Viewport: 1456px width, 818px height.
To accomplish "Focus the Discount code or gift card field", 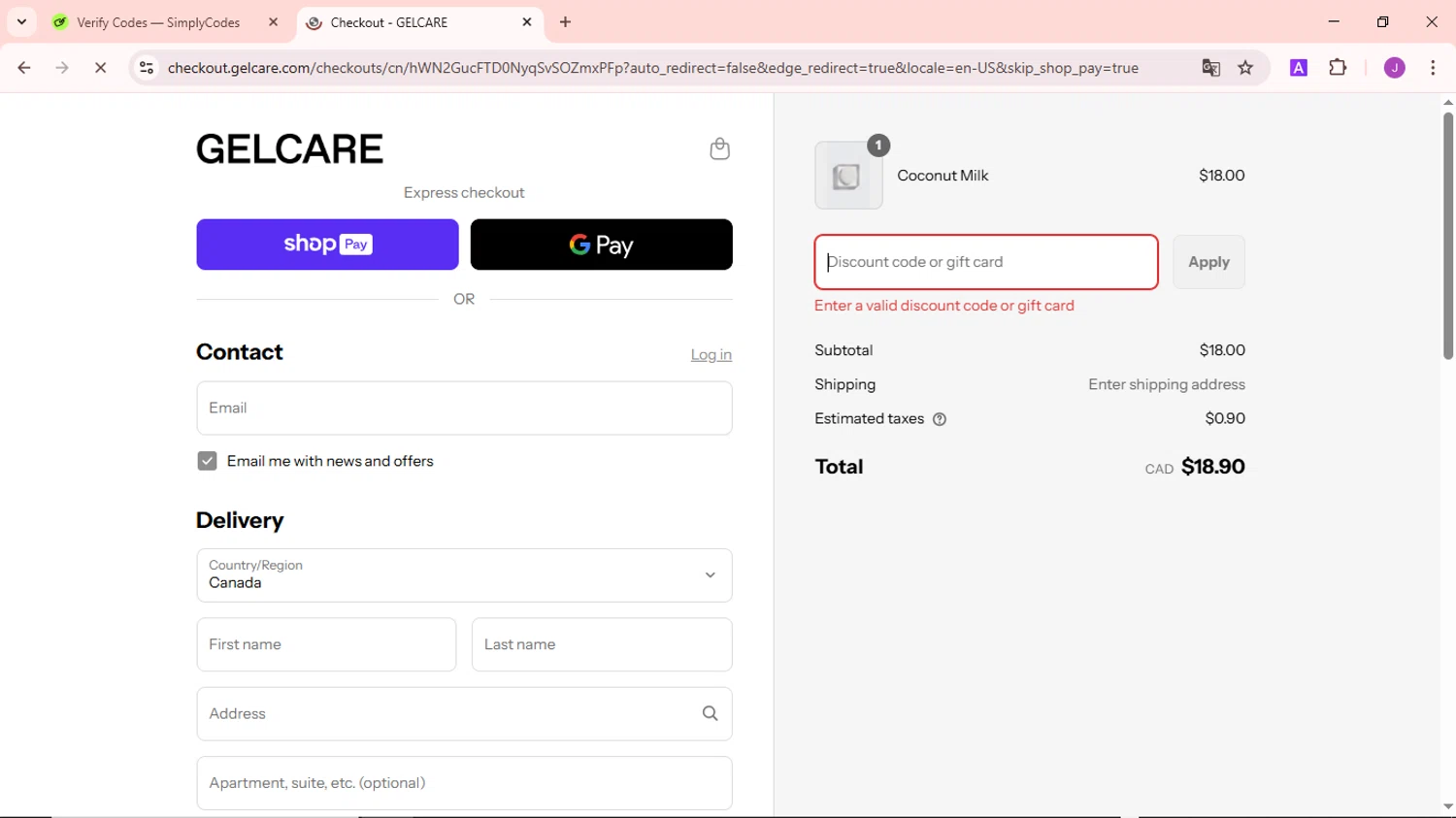I will (986, 262).
